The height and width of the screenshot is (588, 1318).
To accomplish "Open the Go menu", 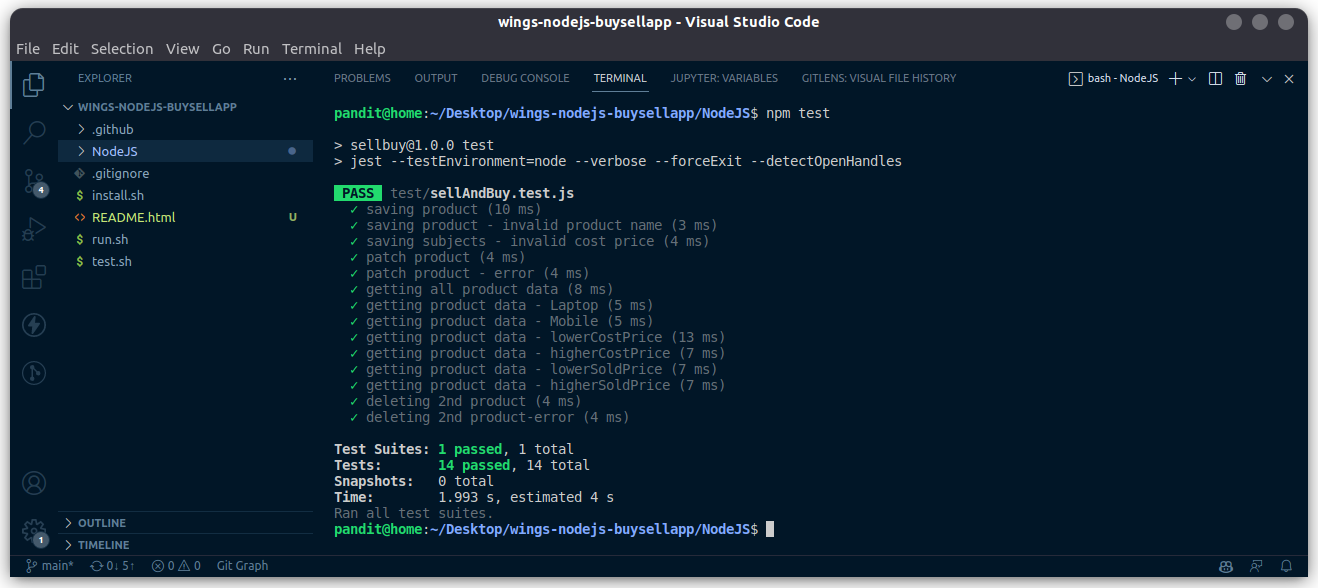I will click(x=221, y=48).
